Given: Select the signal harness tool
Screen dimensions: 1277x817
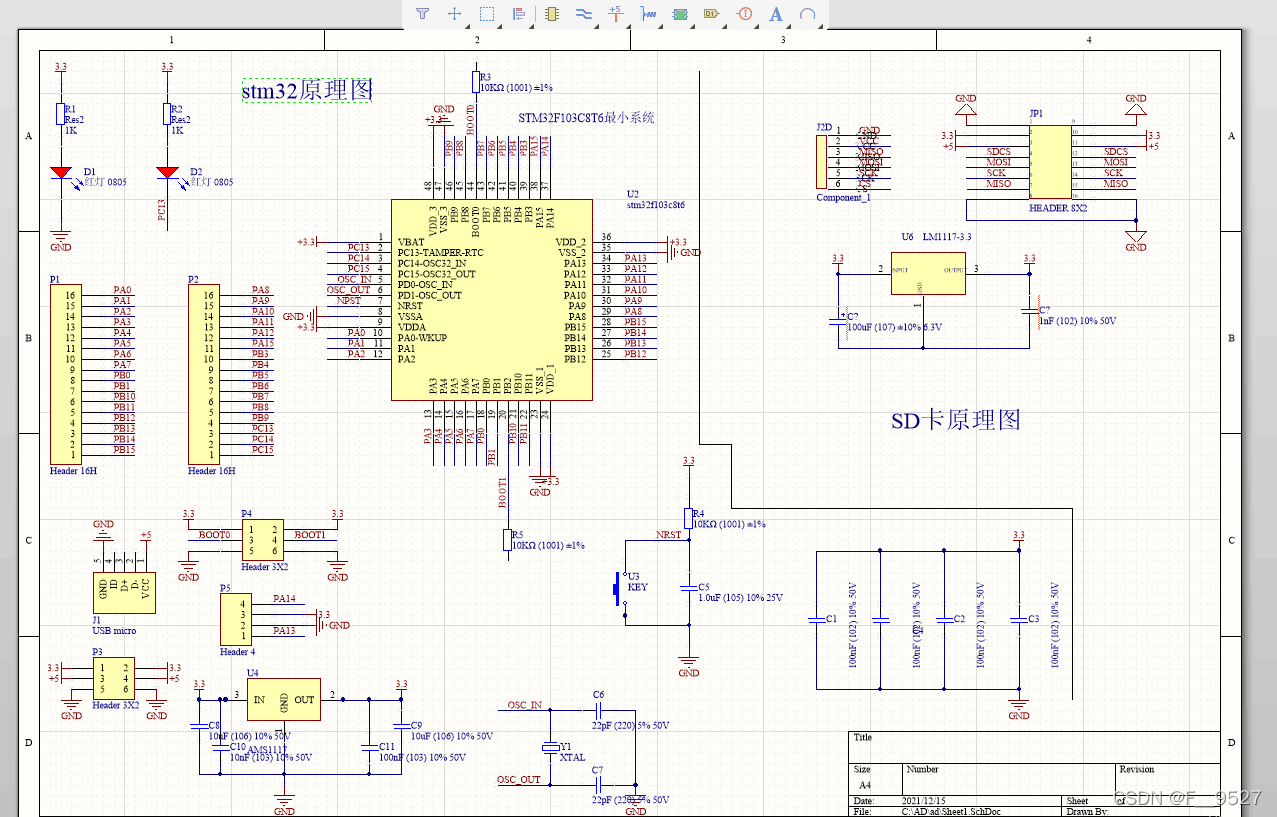Looking at the screenshot, I should 648,14.
